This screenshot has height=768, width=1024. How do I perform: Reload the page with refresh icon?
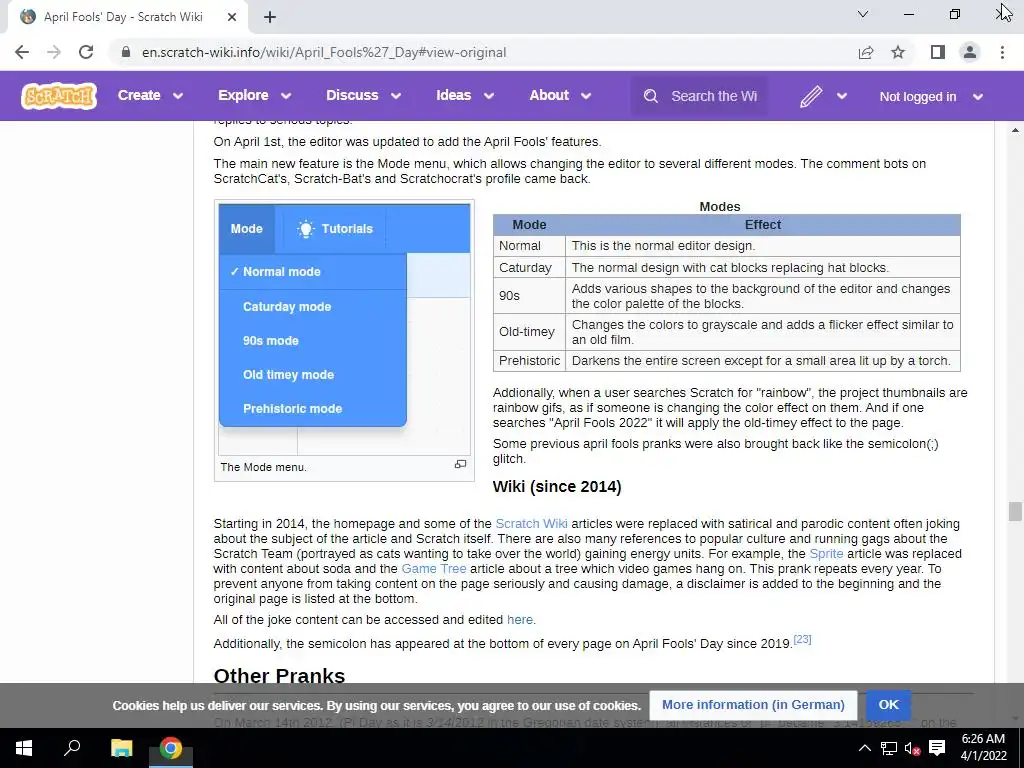[86, 52]
